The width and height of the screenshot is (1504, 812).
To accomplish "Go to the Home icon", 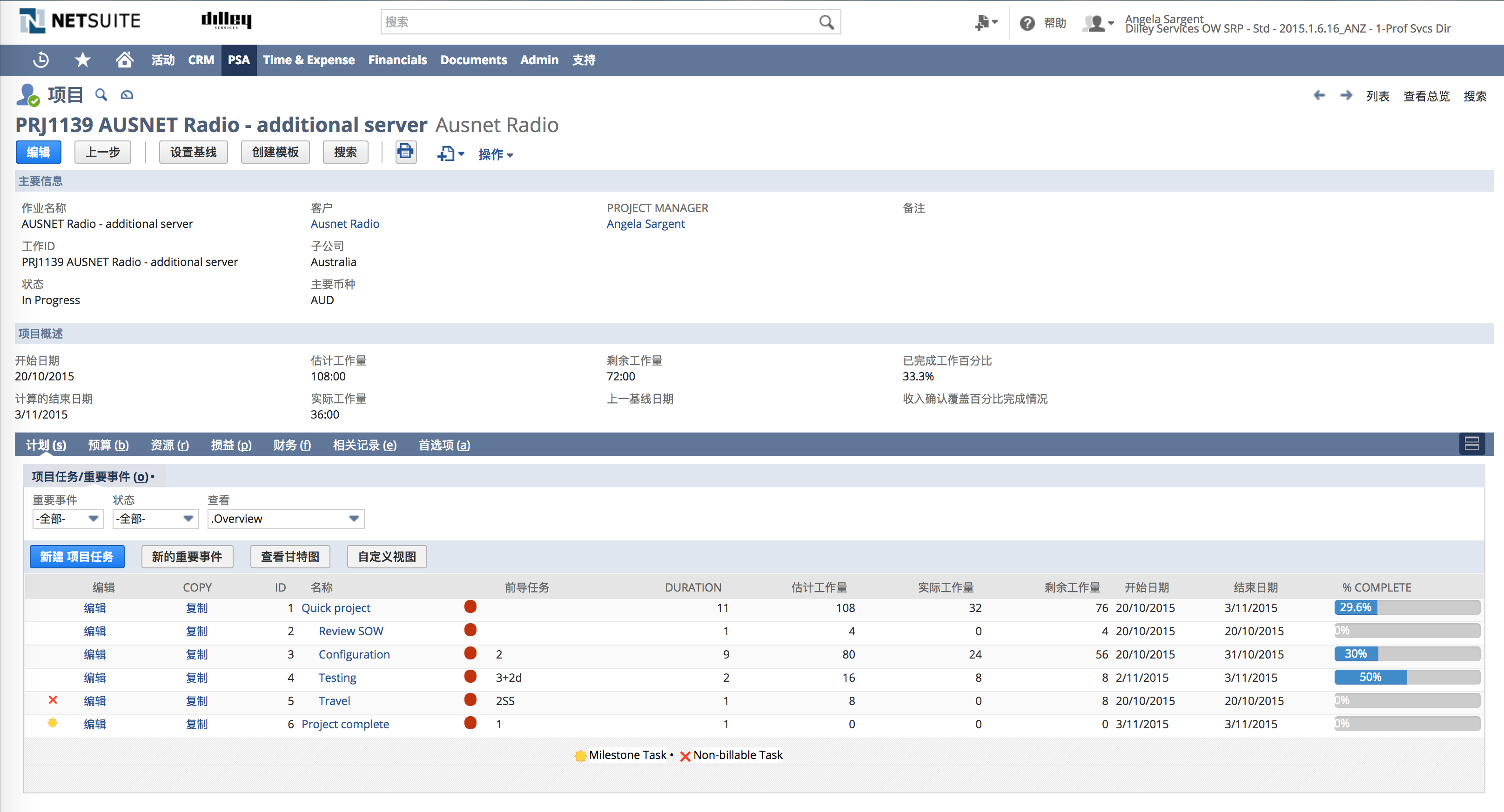I will pos(124,60).
